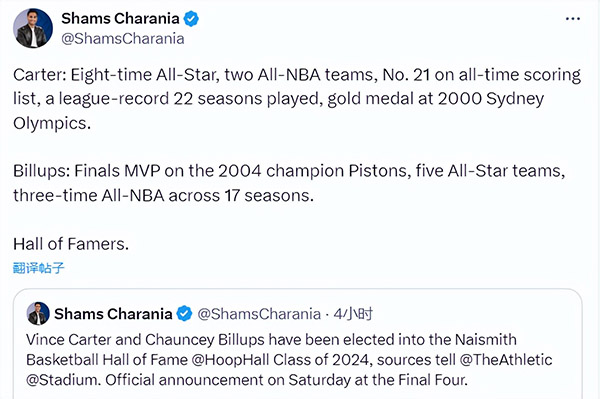The image size is (600, 399).
Task: Click the 4小时 timestamp in quoted tweet
Action: click(353, 314)
